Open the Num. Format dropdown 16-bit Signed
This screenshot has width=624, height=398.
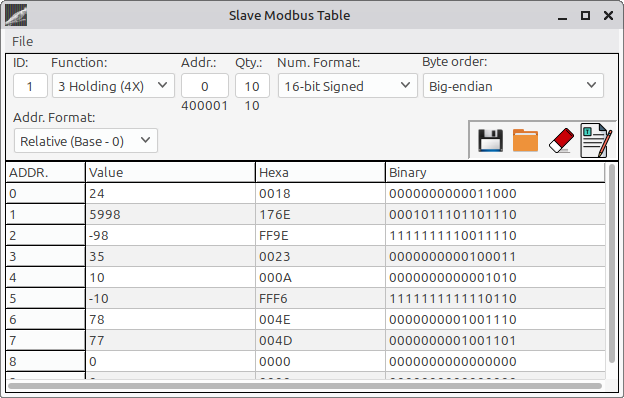click(347, 86)
